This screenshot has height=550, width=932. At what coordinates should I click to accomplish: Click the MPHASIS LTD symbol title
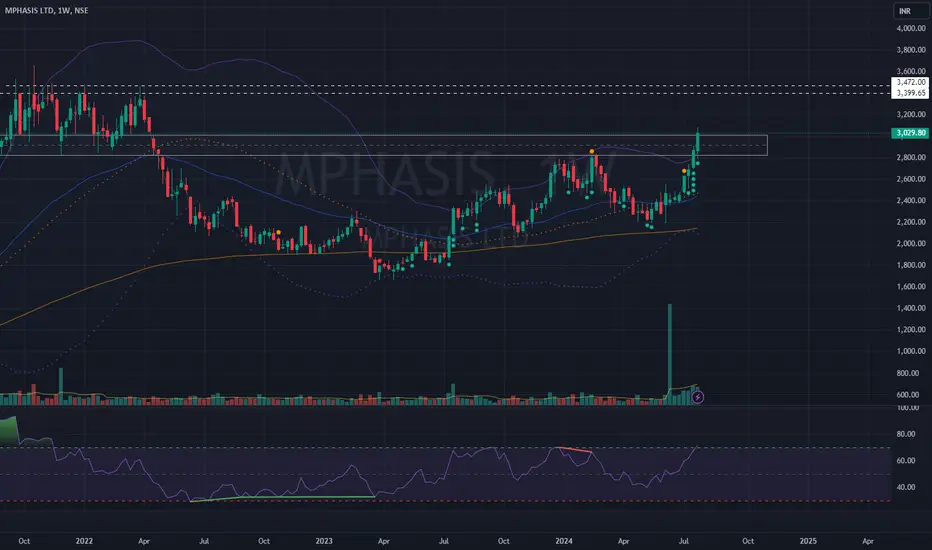pos(46,10)
